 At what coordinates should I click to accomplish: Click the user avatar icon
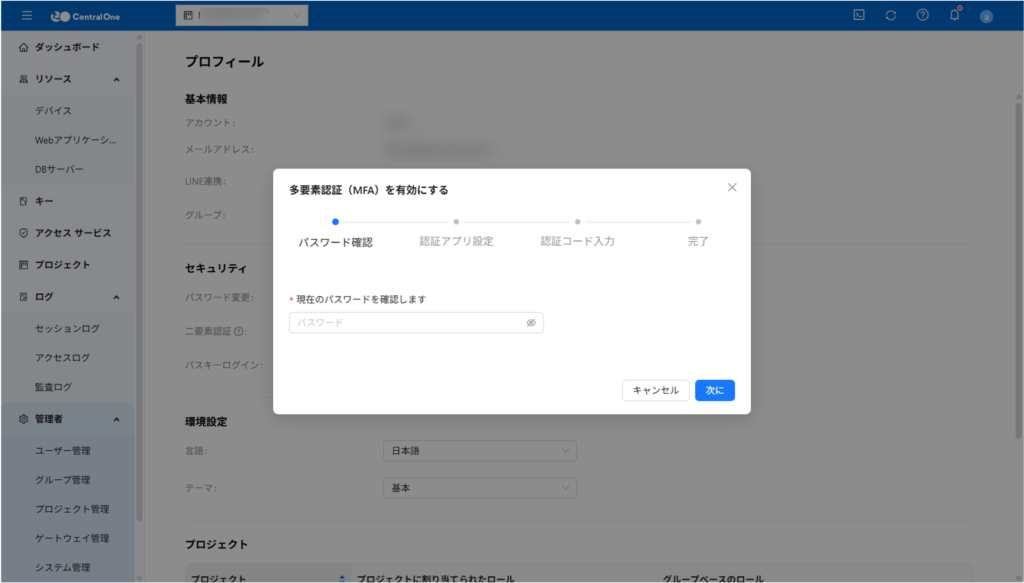click(x=986, y=16)
